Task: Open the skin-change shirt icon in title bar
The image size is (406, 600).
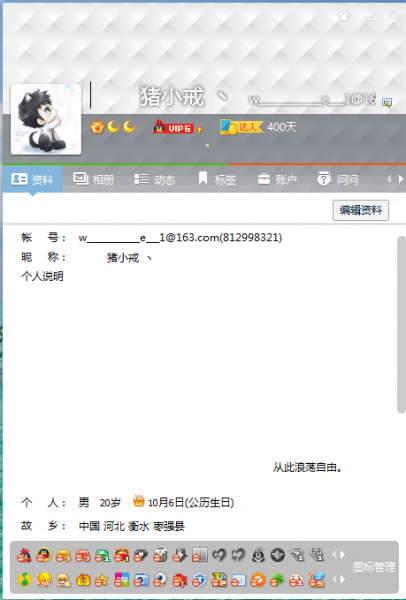Action: [x=343, y=16]
